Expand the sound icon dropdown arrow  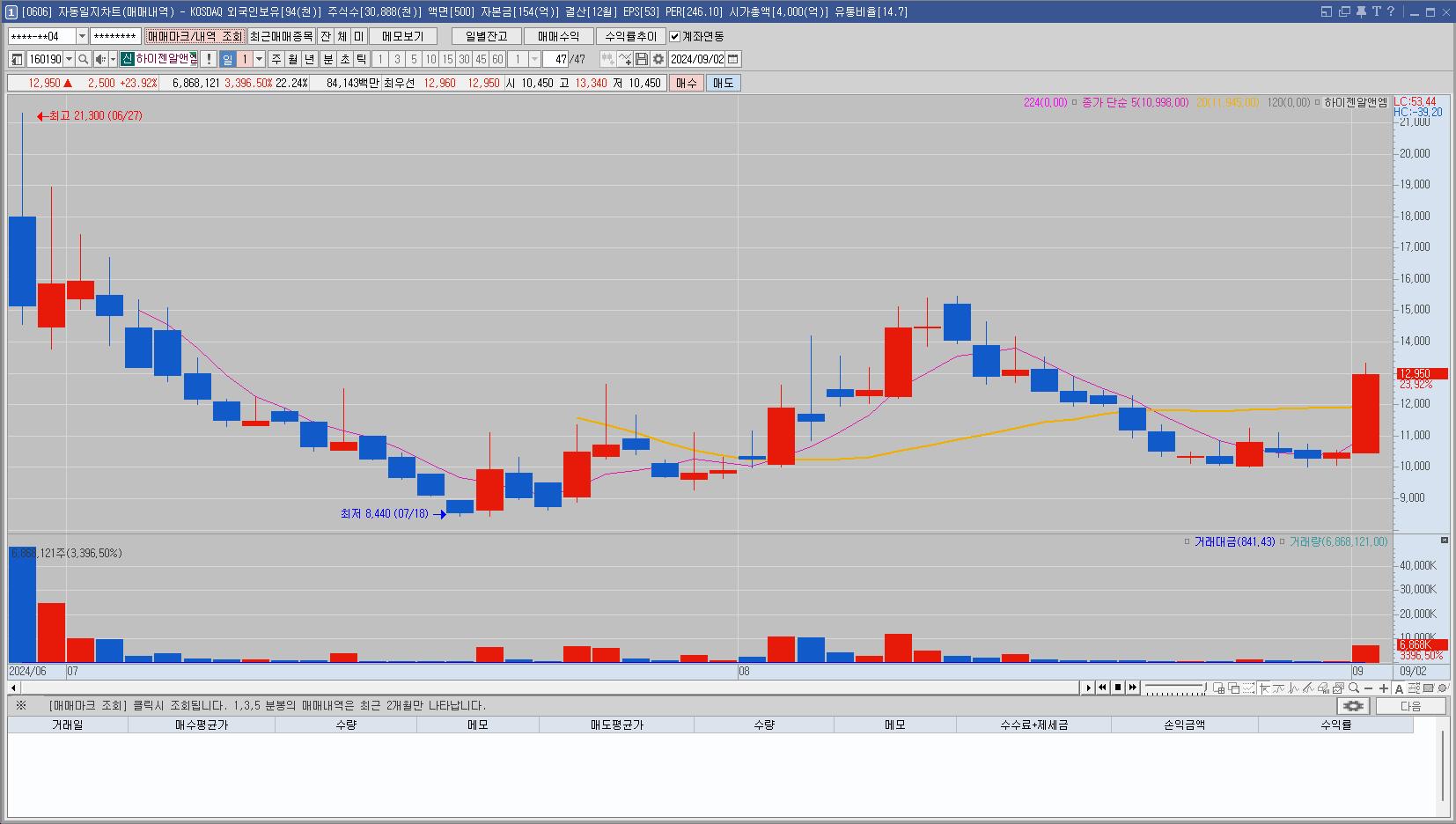(113, 59)
